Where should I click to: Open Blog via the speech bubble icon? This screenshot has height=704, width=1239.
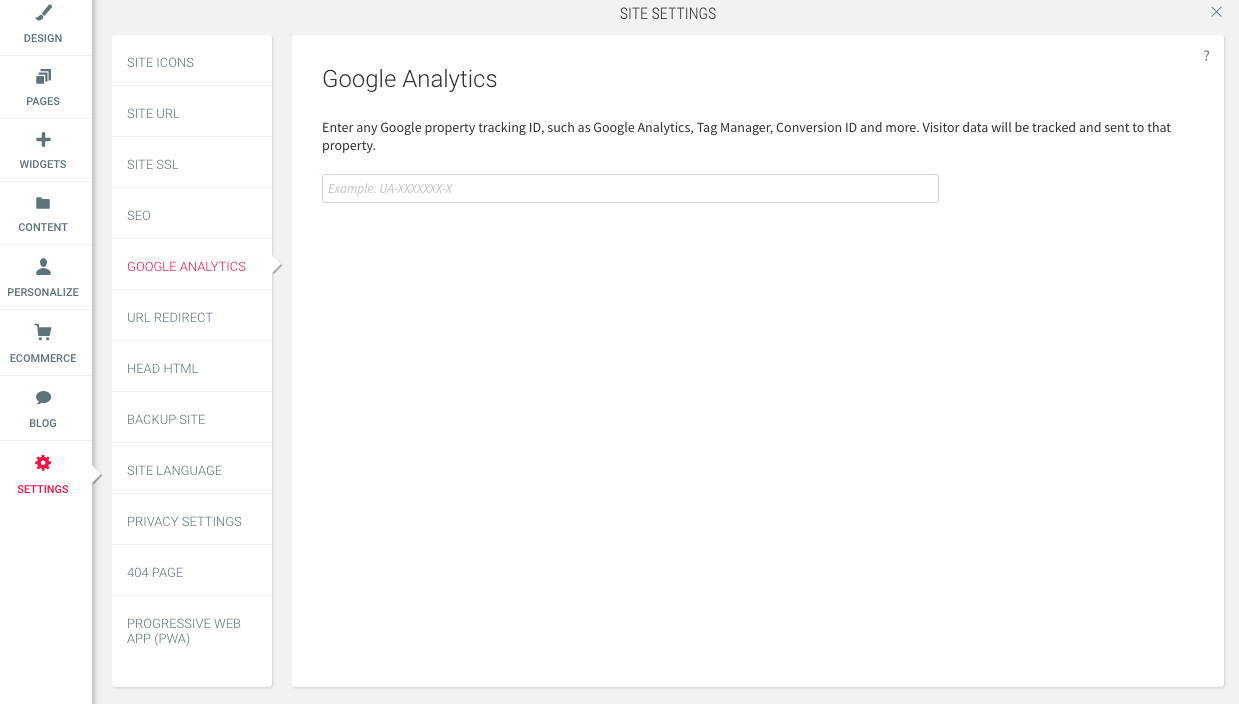click(43, 397)
